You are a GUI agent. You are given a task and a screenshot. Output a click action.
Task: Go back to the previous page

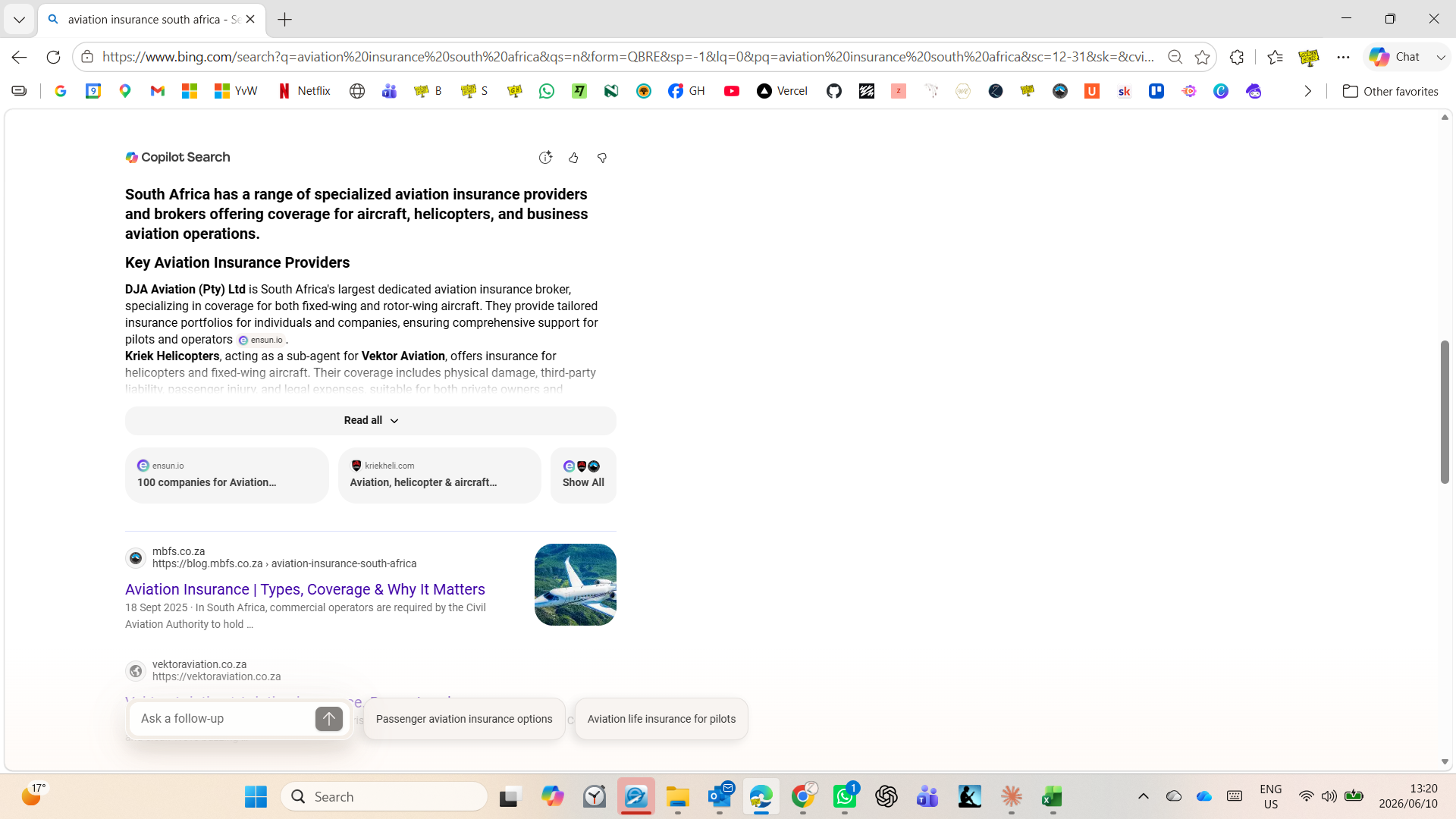(19, 57)
